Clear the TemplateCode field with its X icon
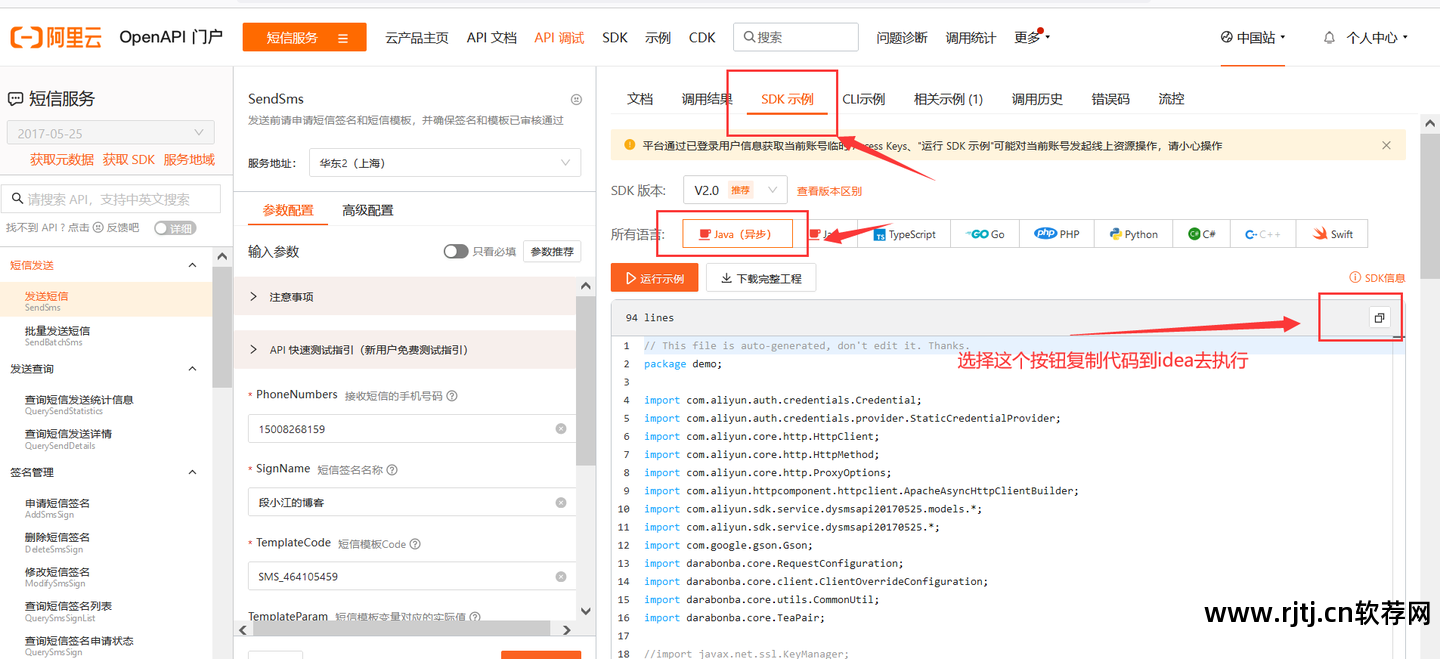This screenshot has height=659, width=1440. click(x=561, y=577)
